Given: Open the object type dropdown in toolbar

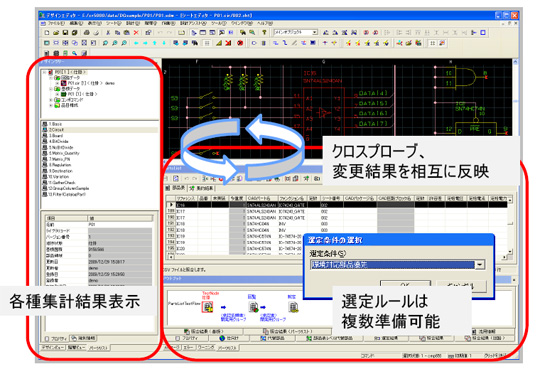Looking at the screenshot, I should pos(314,32).
